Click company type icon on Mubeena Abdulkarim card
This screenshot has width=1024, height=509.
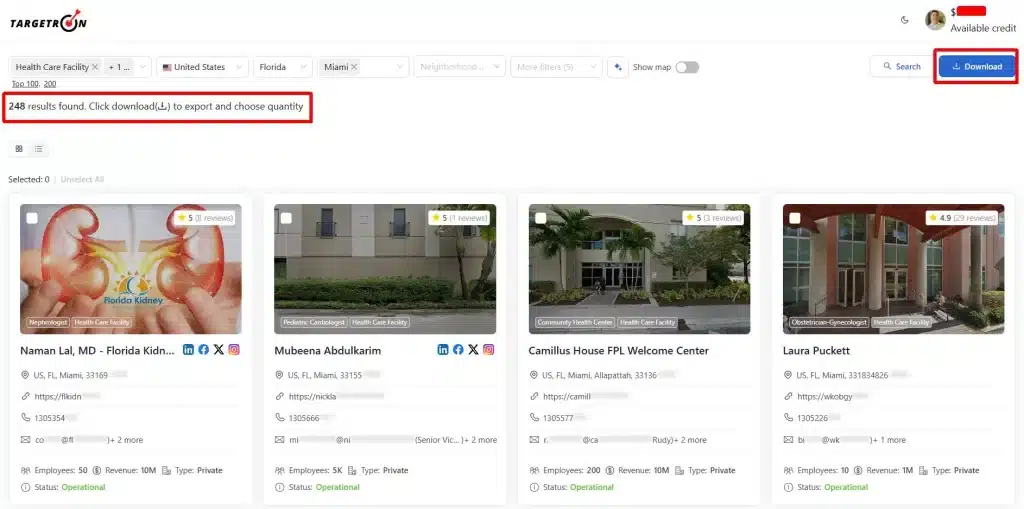pyautogui.click(x=352, y=470)
